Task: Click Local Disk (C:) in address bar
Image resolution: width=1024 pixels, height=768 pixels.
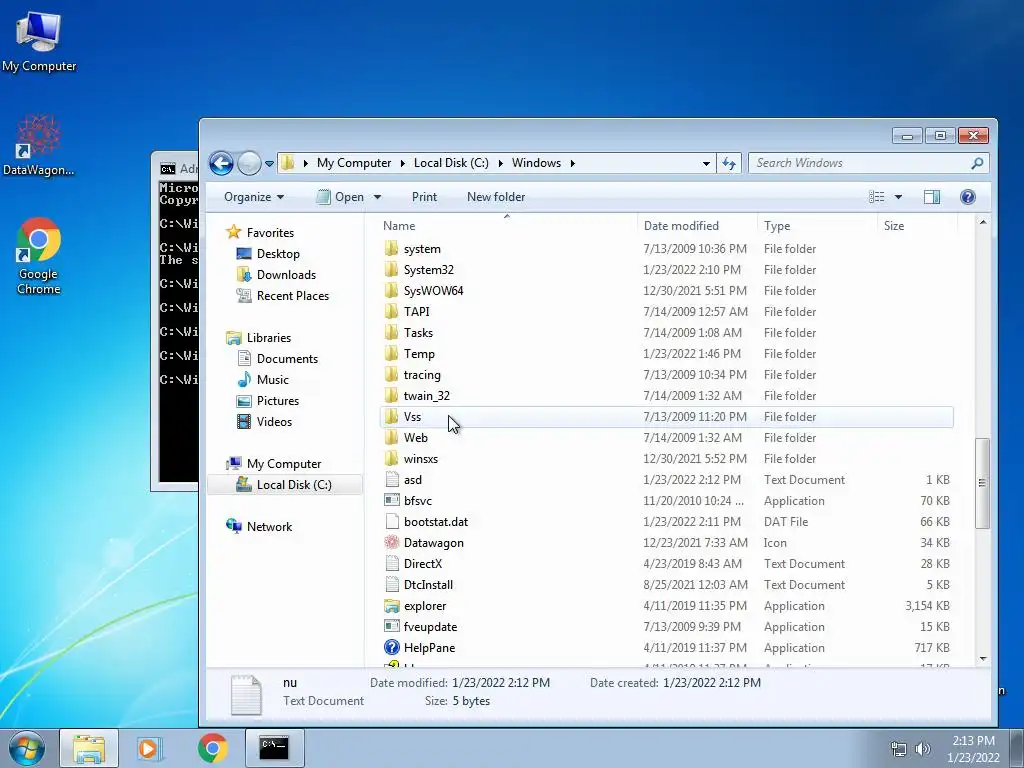Action: point(451,163)
